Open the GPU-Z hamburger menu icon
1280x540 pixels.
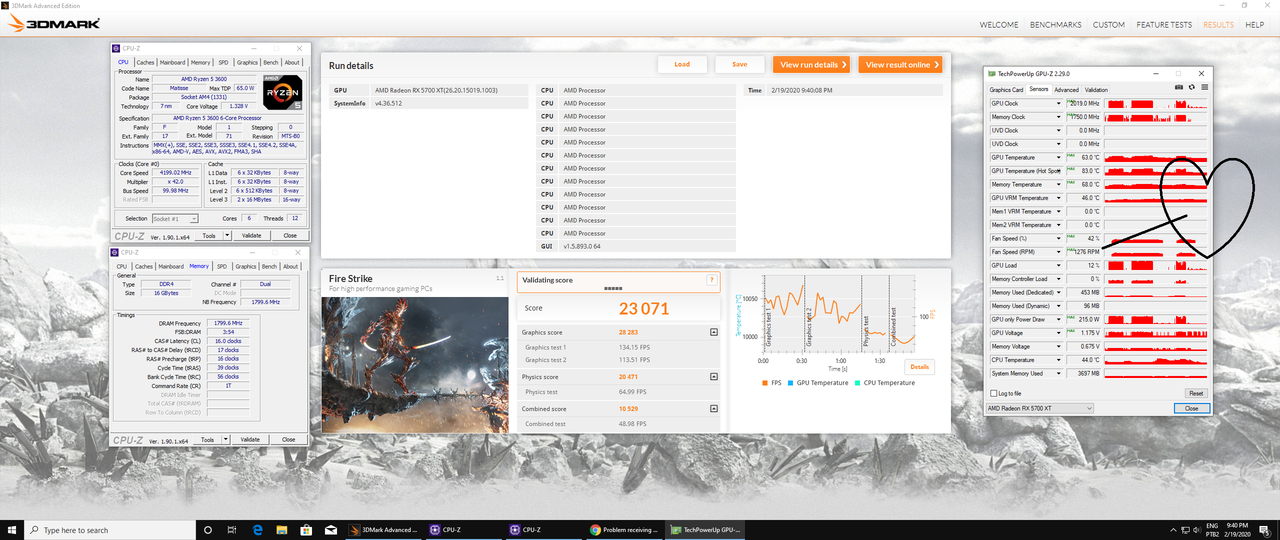(x=1204, y=89)
